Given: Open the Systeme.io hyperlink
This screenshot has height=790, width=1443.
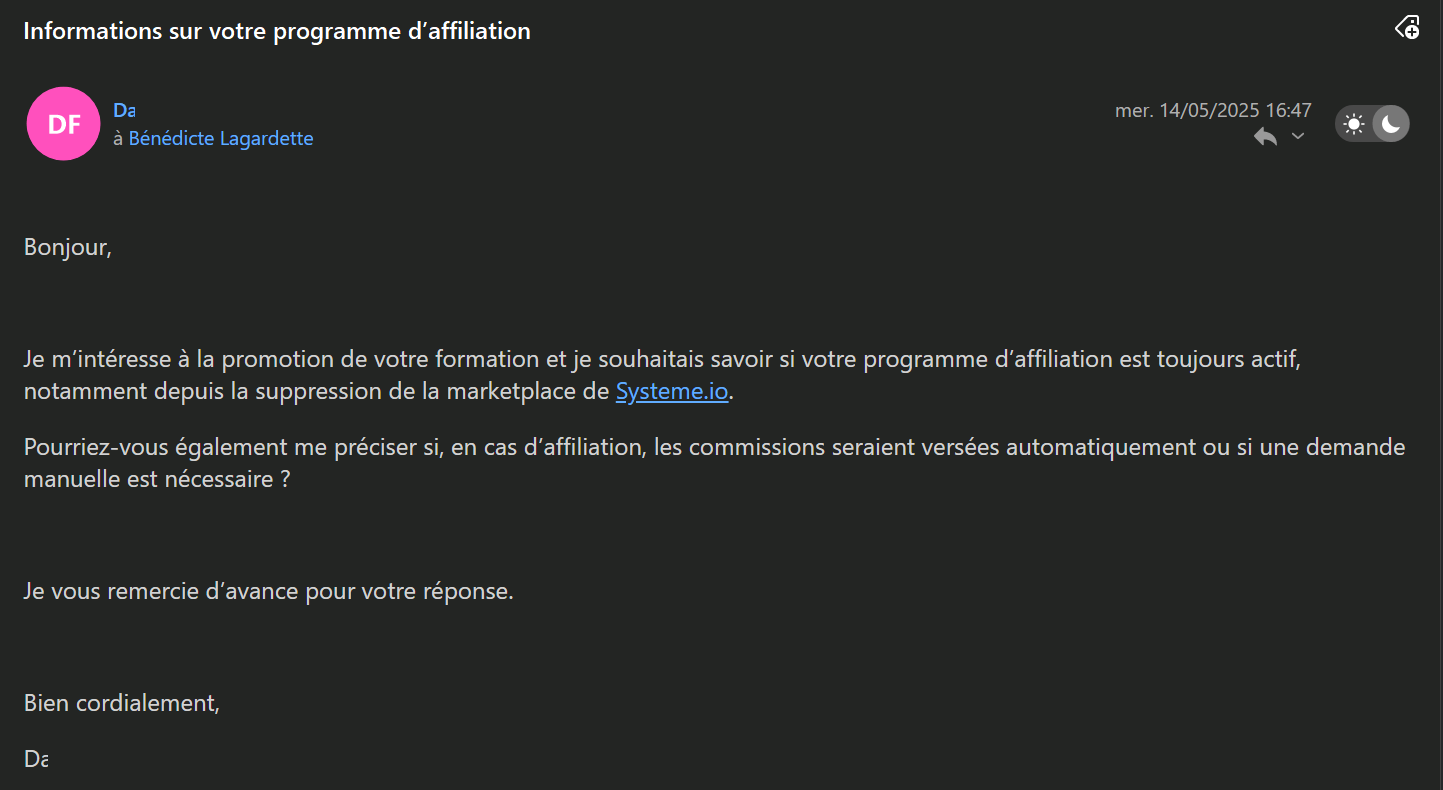Looking at the screenshot, I should tap(672, 391).
